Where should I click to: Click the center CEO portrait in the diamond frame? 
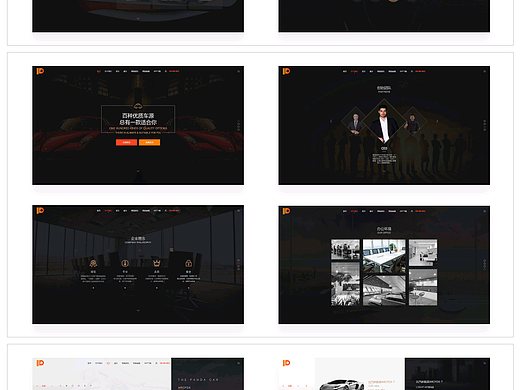coord(384,122)
